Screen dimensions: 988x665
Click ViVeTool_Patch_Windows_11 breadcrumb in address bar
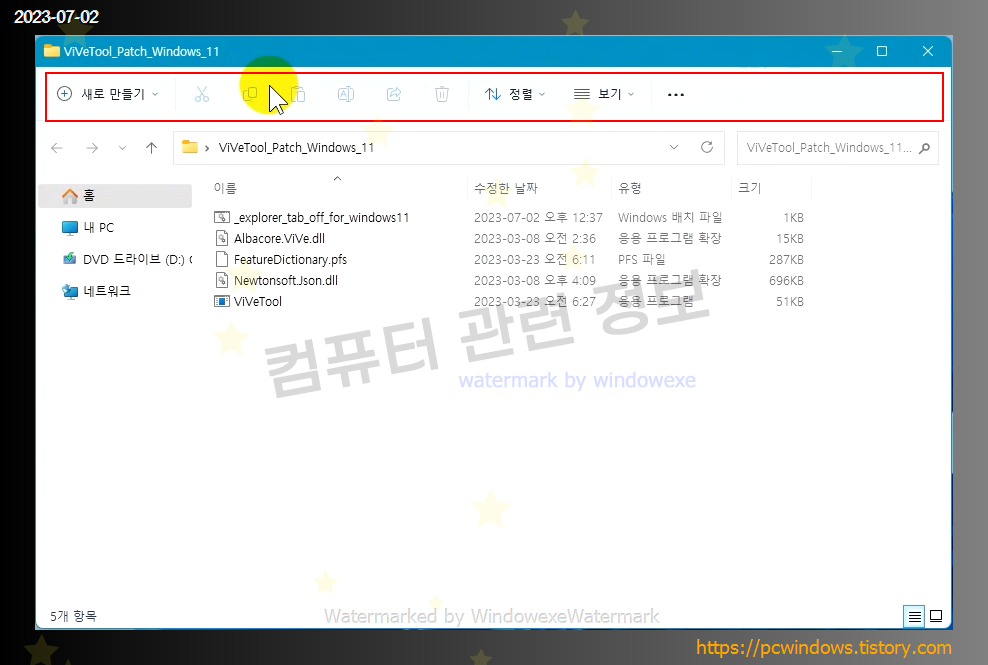(296, 147)
